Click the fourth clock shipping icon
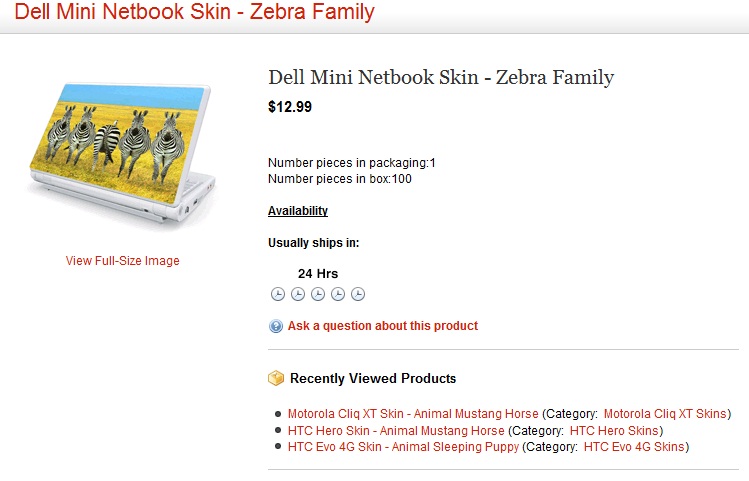Screen dimensions: 749x481 coord(338,294)
